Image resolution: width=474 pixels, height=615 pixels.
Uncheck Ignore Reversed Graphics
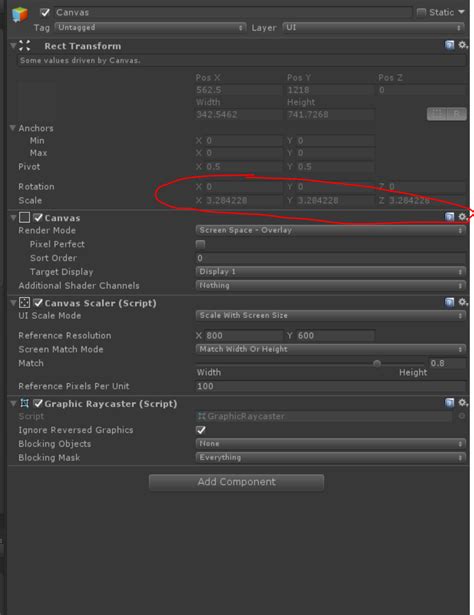[201, 430]
